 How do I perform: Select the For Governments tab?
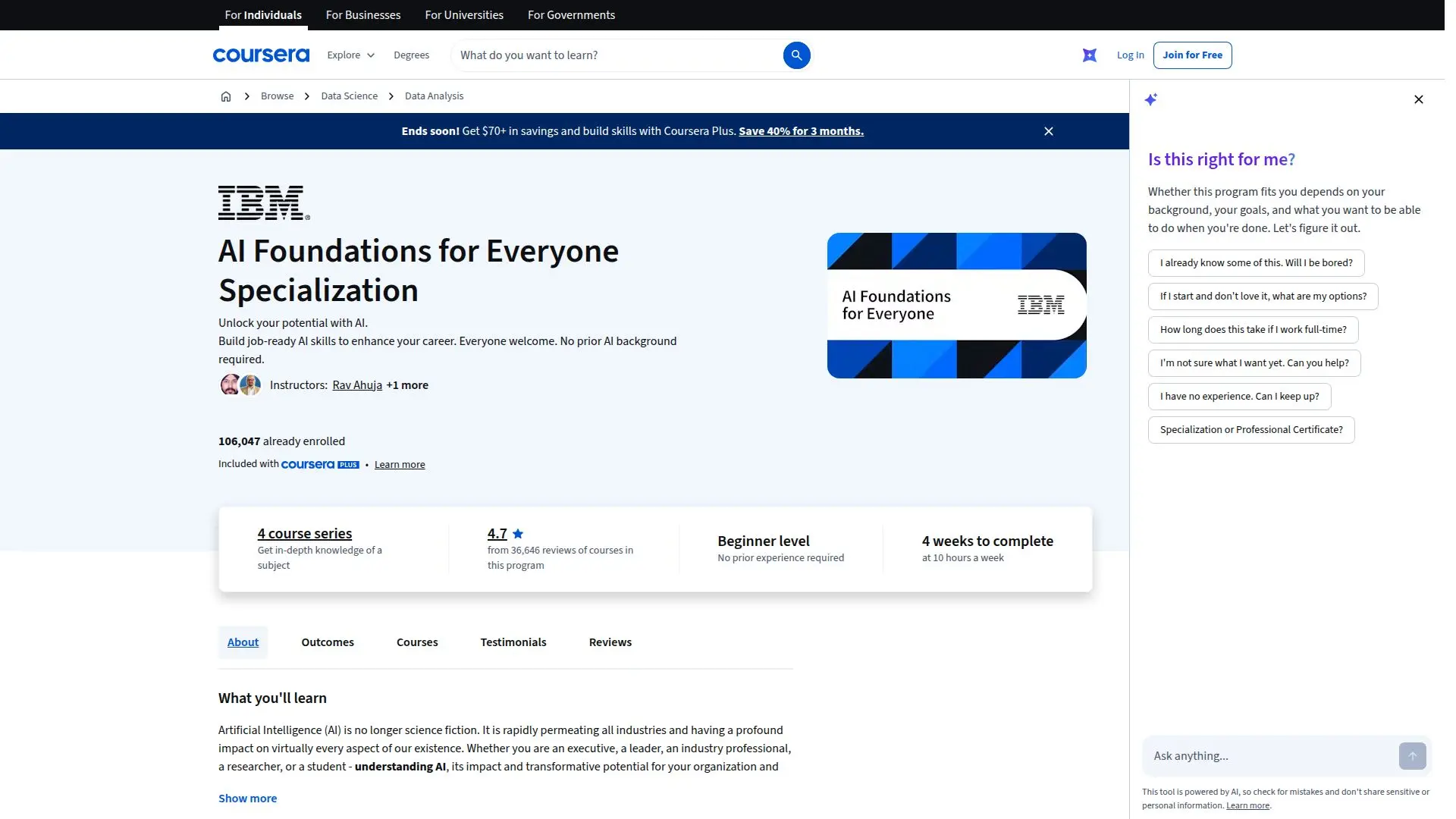pos(571,15)
